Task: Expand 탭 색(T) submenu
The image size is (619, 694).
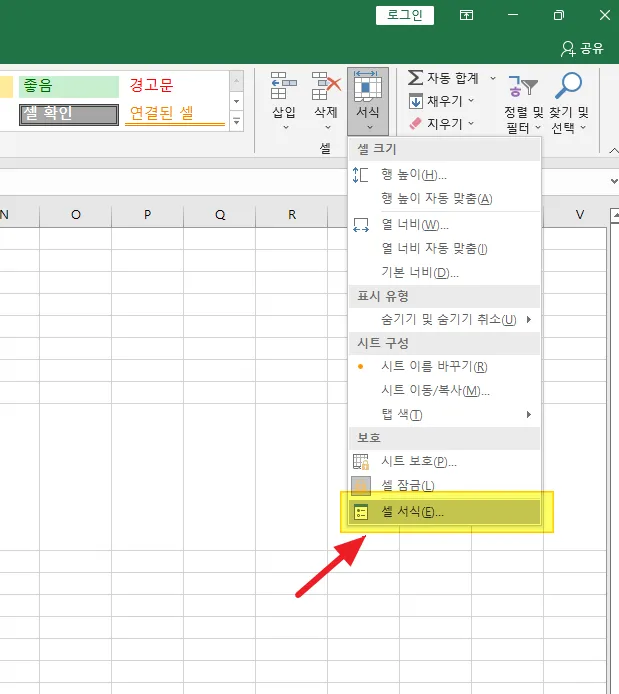Action: pyautogui.click(x=444, y=414)
